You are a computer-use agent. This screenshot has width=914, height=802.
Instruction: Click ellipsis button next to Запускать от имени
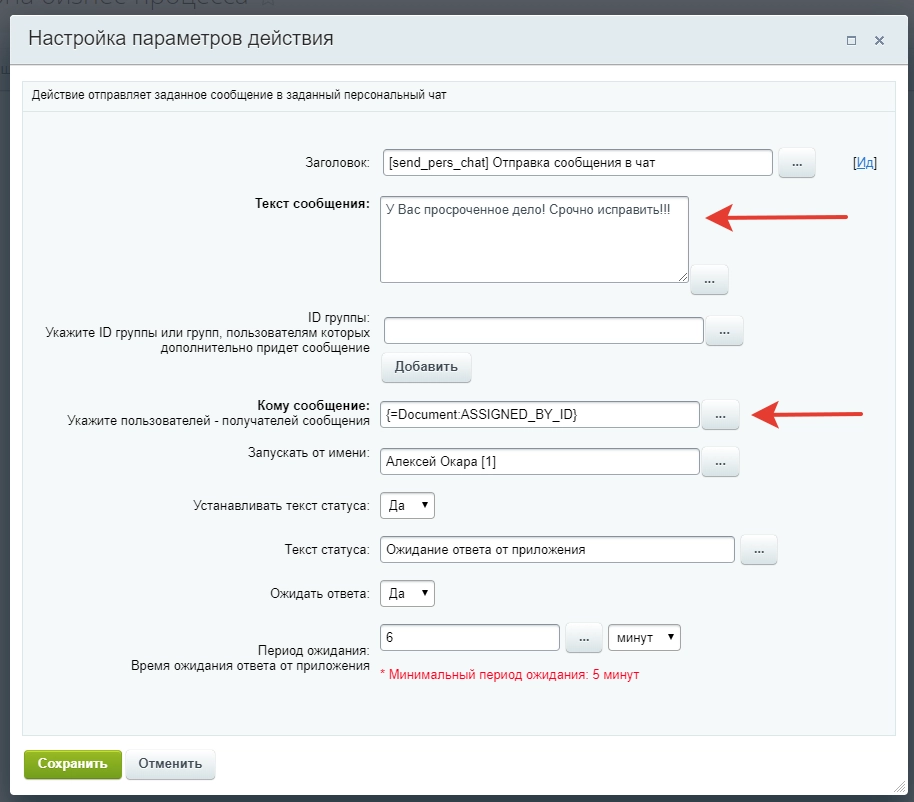click(x=720, y=461)
